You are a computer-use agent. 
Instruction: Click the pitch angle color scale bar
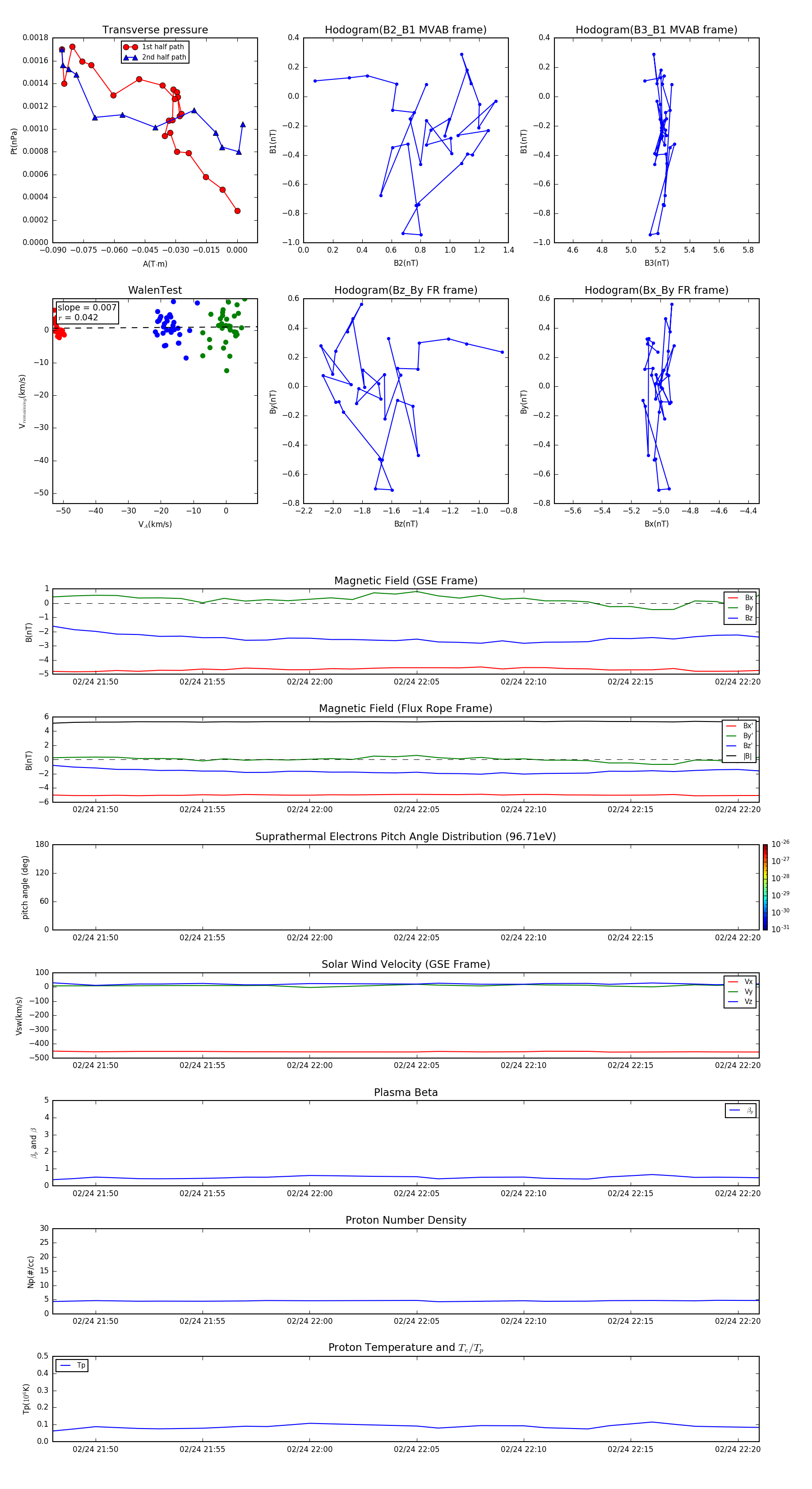point(765,887)
